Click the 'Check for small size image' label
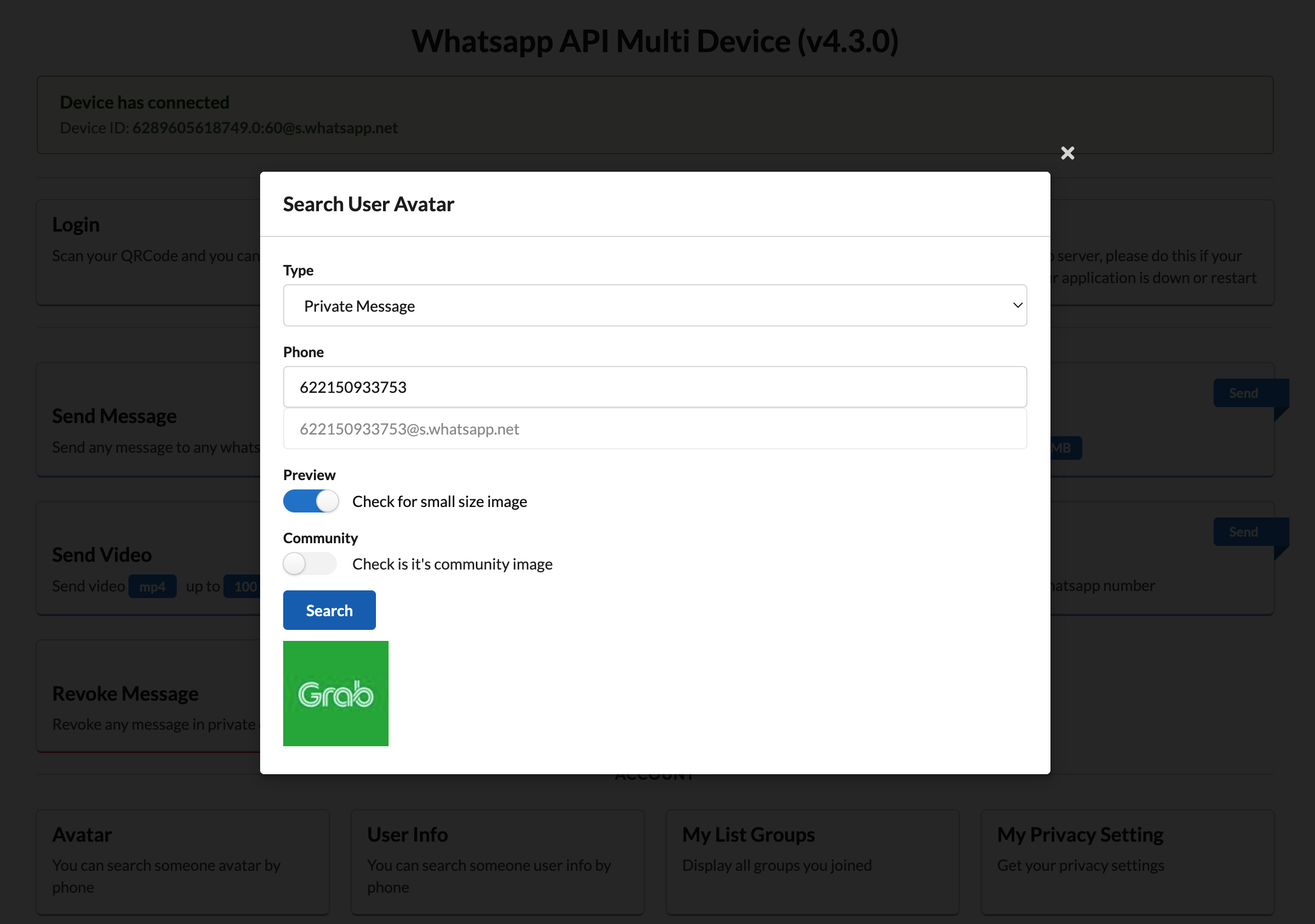The width and height of the screenshot is (1315, 924). pos(439,502)
